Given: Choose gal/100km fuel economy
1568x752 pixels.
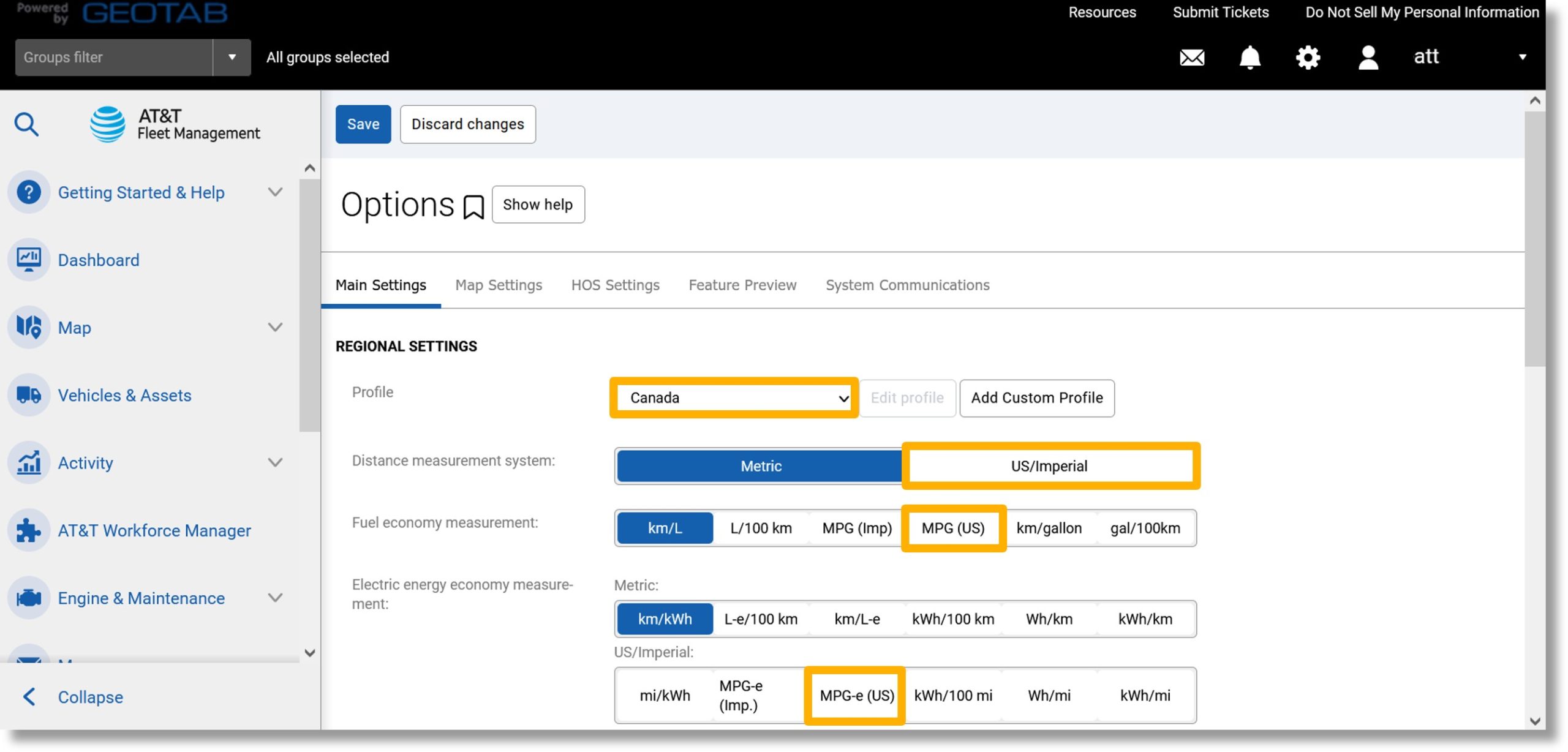Looking at the screenshot, I should pos(1145,528).
